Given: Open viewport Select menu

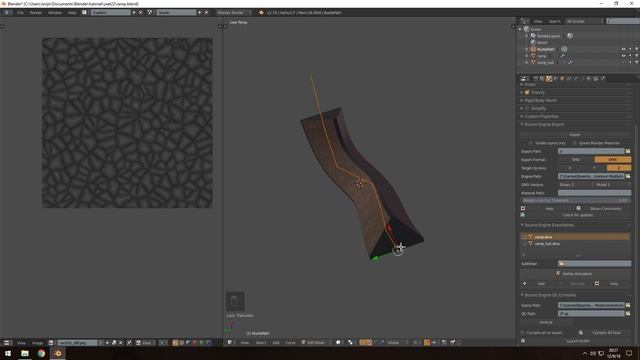Looking at the screenshot, I should [x=261, y=342].
